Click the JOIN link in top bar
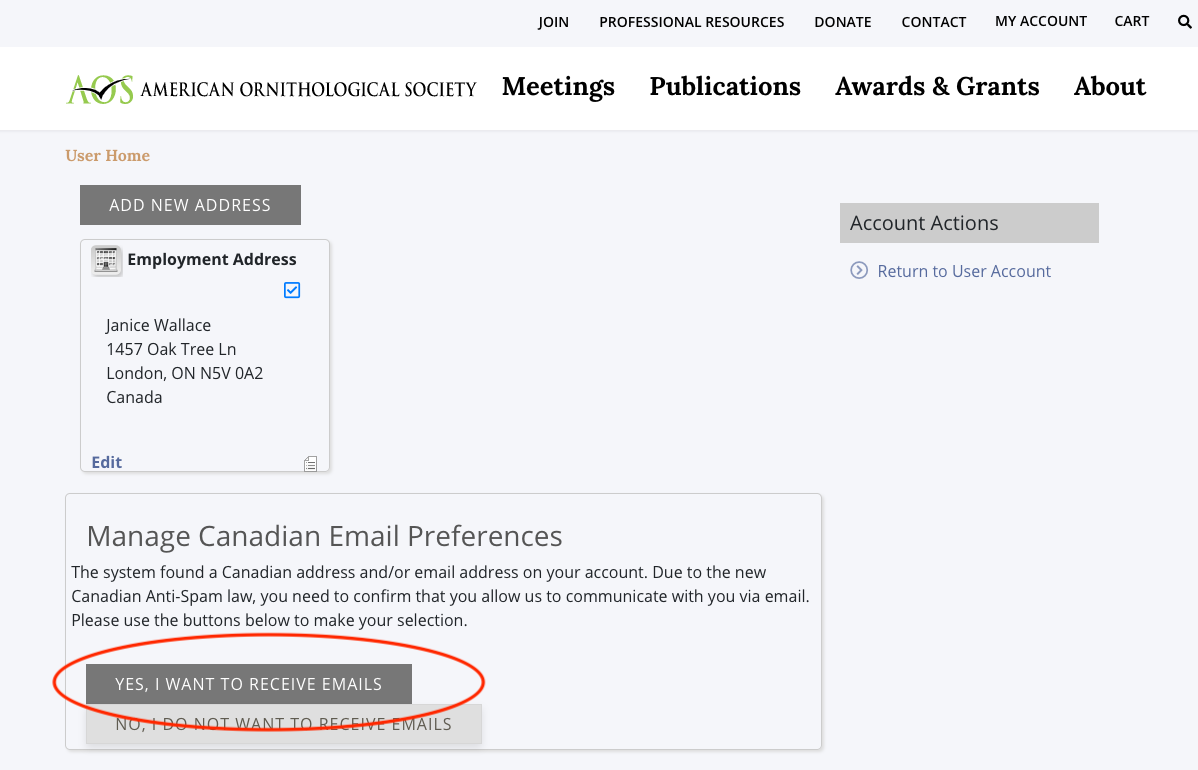This screenshot has height=770, width=1198. [x=553, y=22]
